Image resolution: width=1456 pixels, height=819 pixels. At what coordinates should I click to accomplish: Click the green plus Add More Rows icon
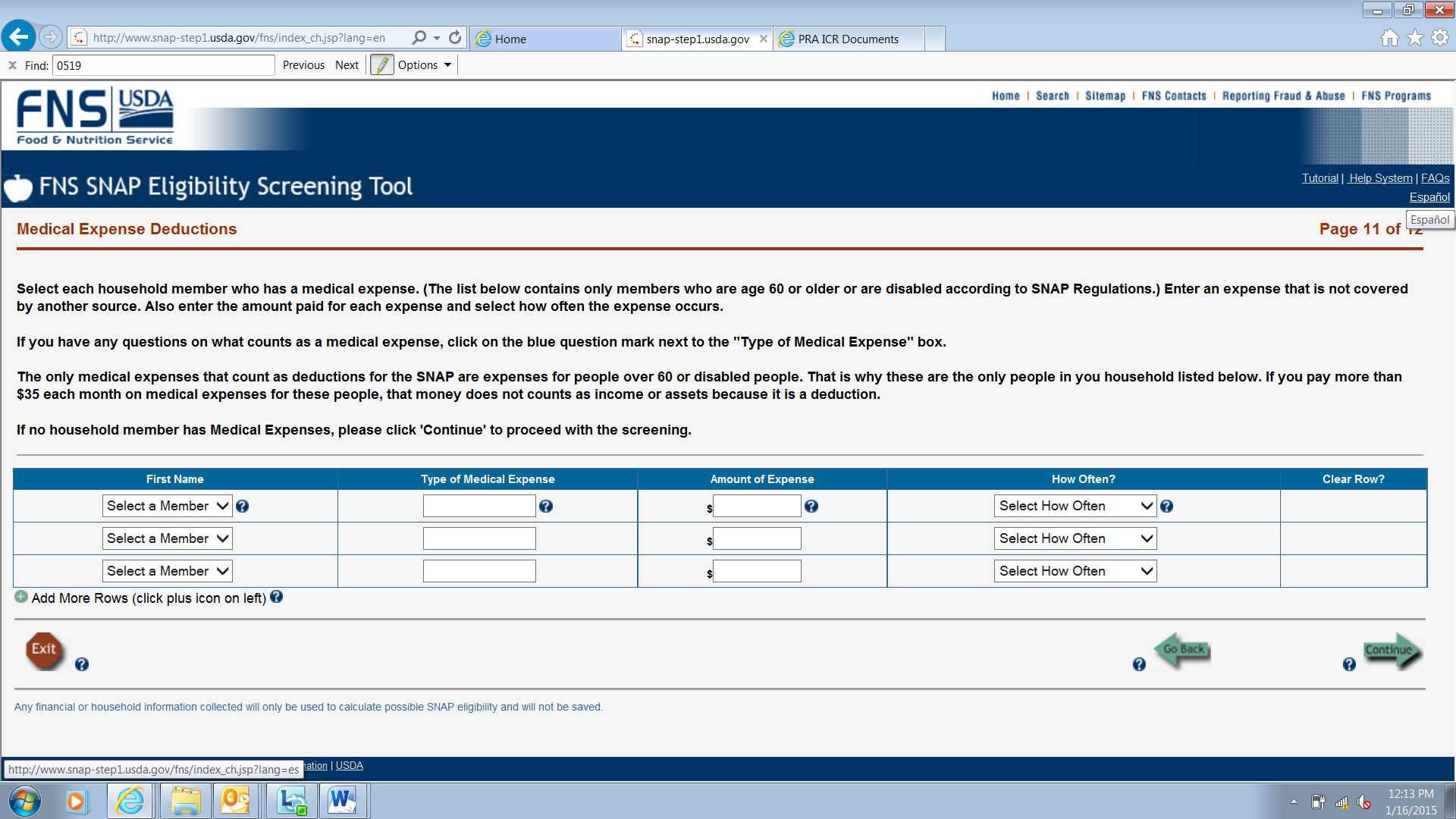[21, 597]
